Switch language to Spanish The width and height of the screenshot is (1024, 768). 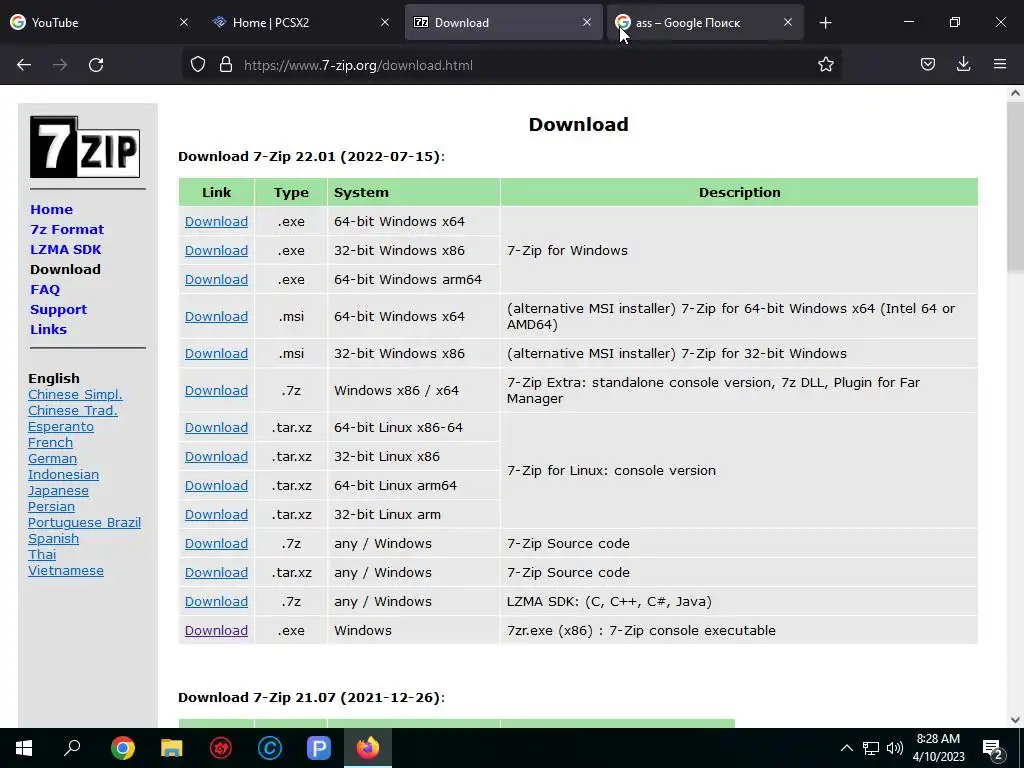click(53, 538)
